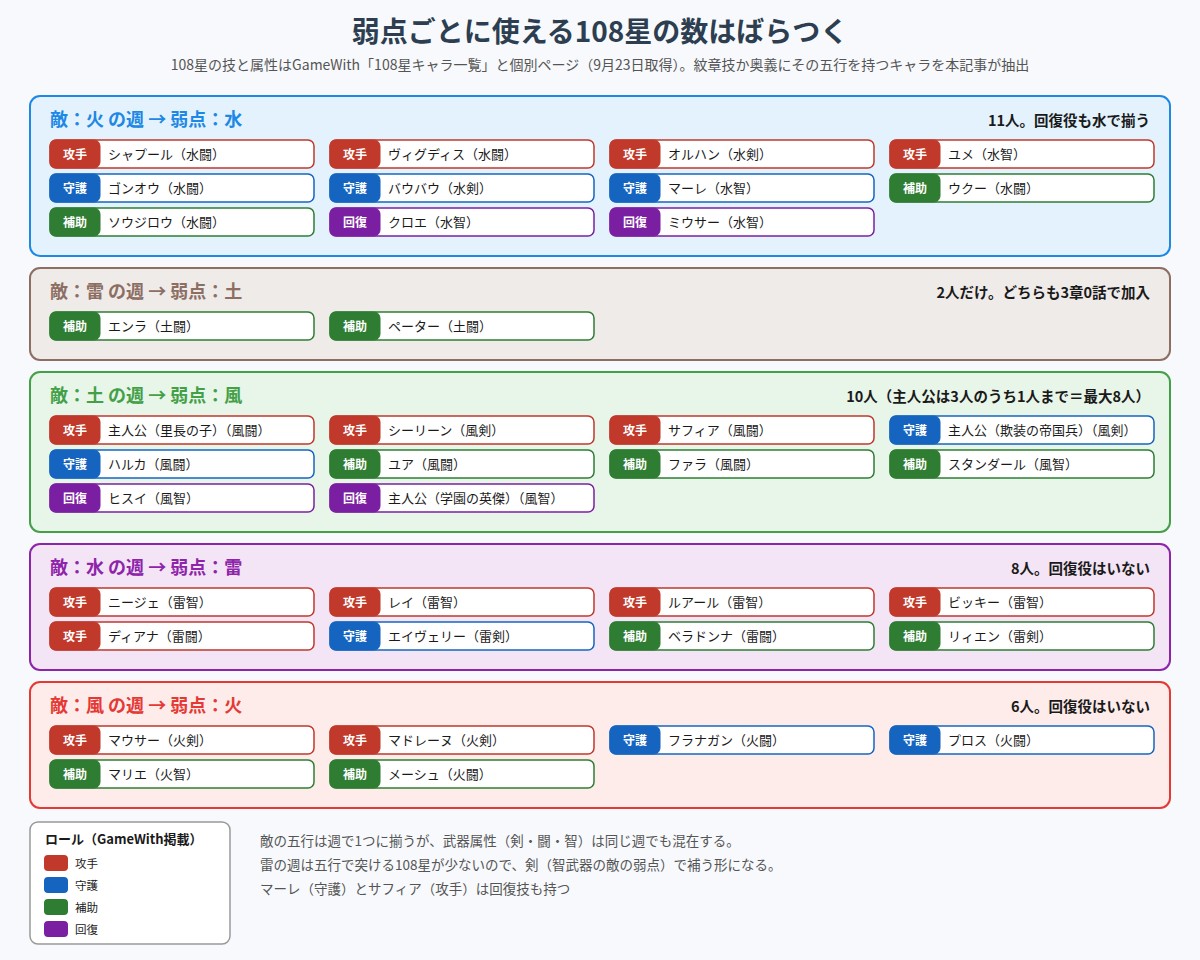Click the ブロス（火闘） entry
Image resolution: width=1200 pixels, height=960 pixels.
point(1022,740)
